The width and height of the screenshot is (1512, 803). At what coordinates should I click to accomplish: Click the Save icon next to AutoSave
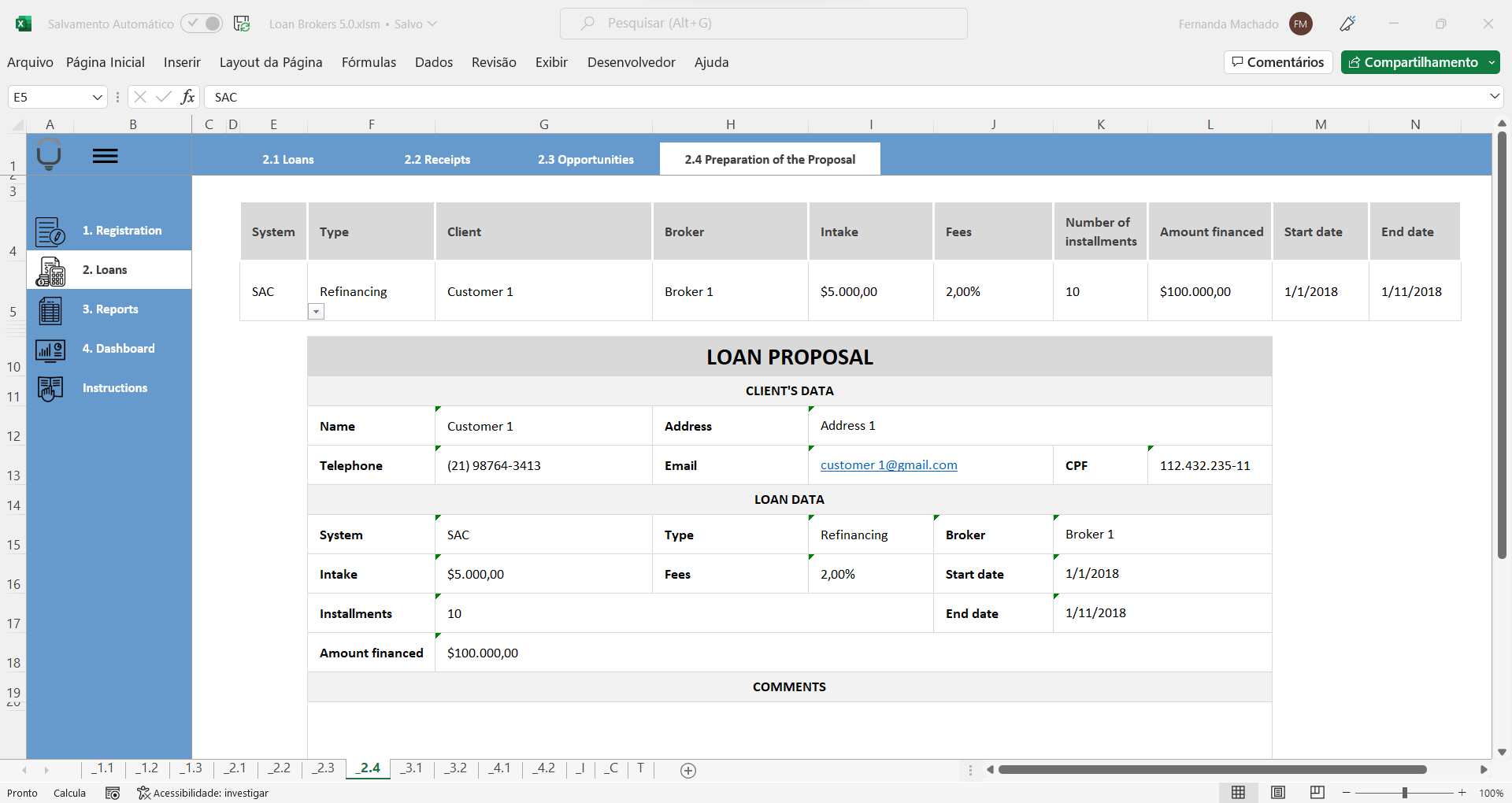point(243,24)
